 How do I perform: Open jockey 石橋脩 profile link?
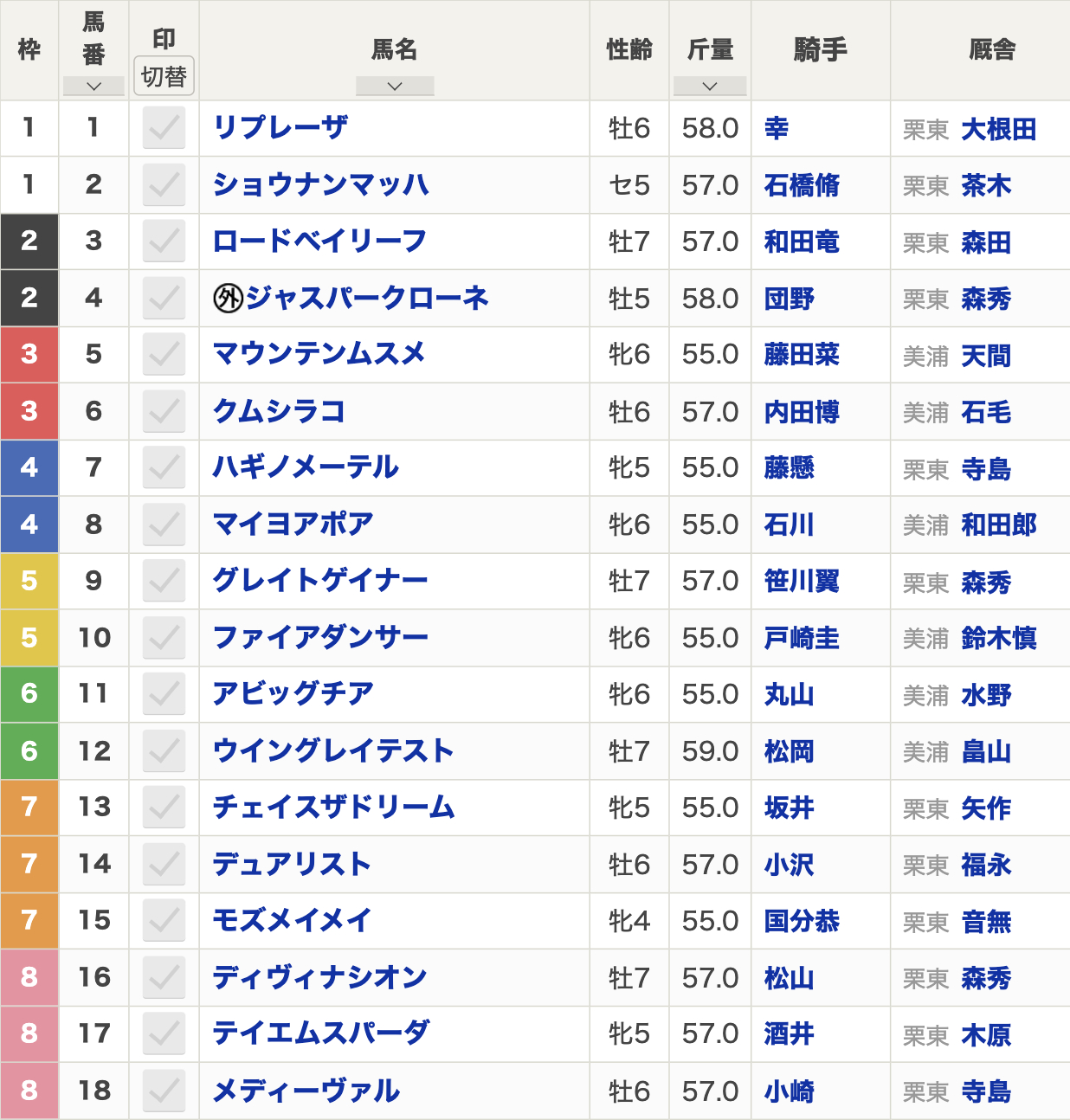(x=802, y=185)
